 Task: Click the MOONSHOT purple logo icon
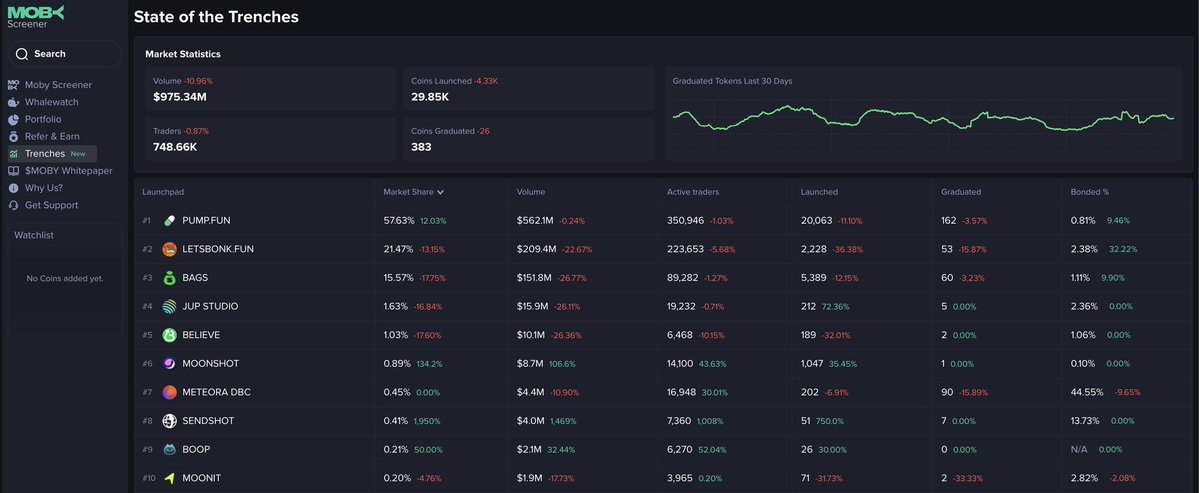169,364
